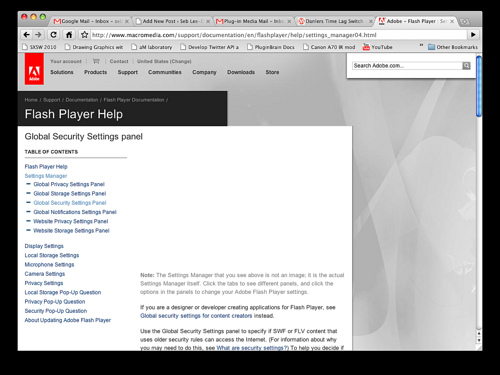Open About Updating Adobe Flash Player
Screen dimensions: 500x375
coord(68,320)
